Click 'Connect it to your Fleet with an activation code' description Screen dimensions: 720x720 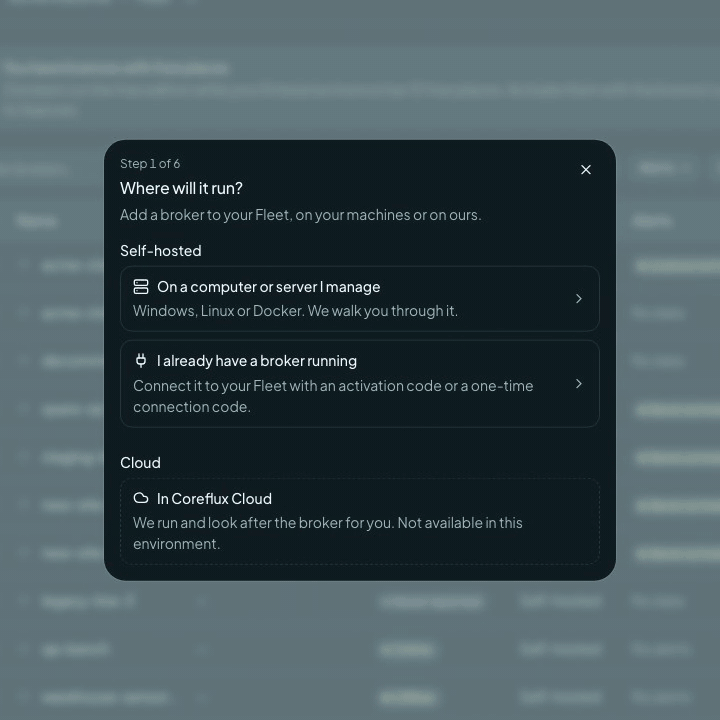pyautogui.click(x=333, y=396)
